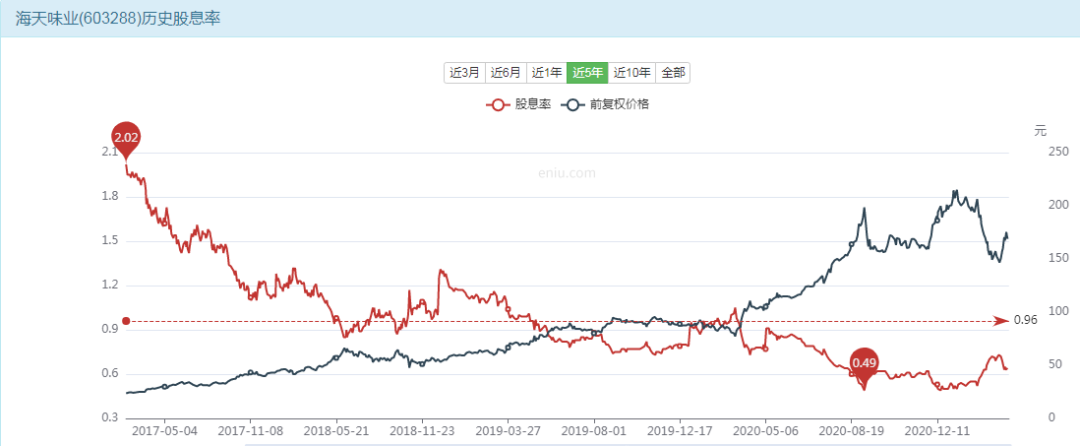Toggle the 前复权价格 legend series
This screenshot has width=1080, height=446.
(x=607, y=105)
